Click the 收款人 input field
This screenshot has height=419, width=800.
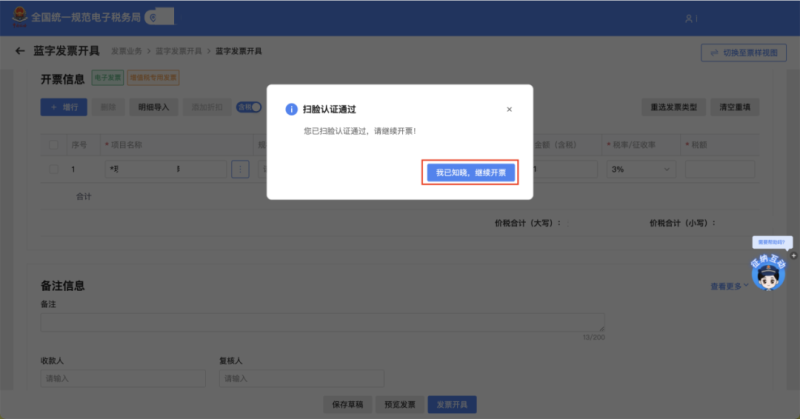123,379
